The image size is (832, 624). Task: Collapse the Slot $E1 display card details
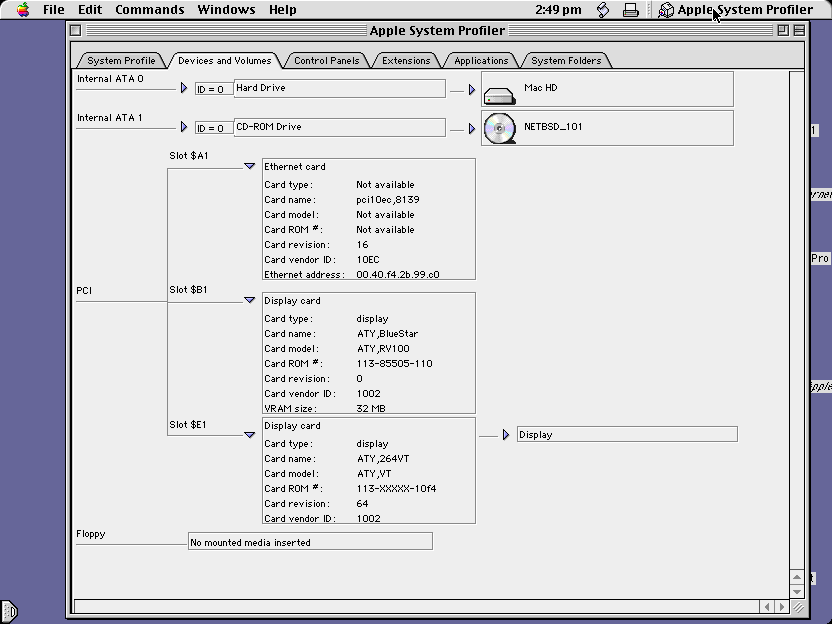tap(249, 435)
